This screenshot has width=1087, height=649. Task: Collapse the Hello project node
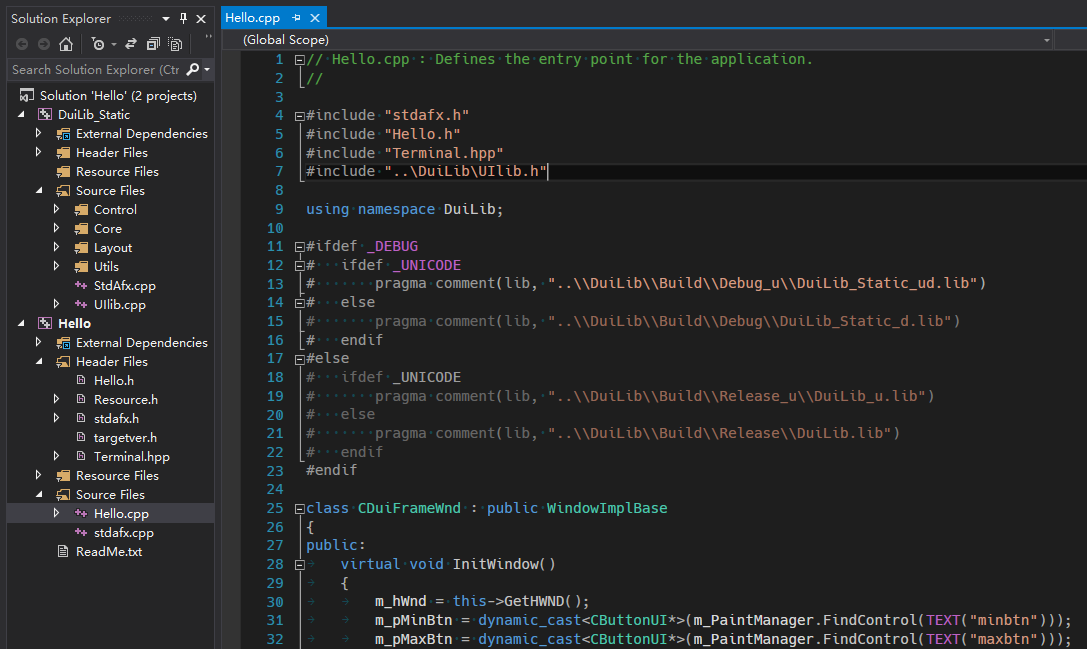point(21,323)
